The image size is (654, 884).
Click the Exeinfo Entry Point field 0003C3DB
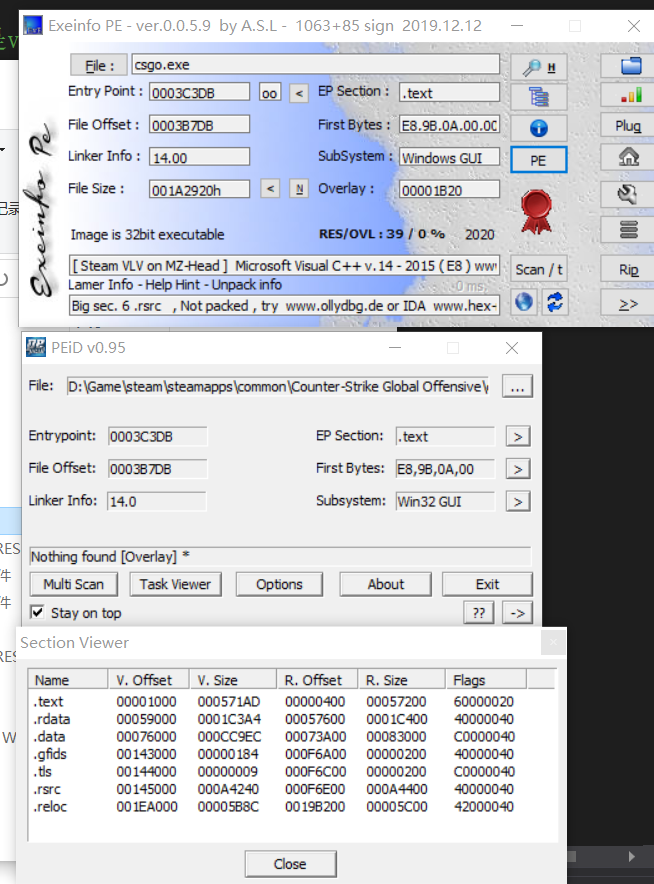click(x=199, y=92)
